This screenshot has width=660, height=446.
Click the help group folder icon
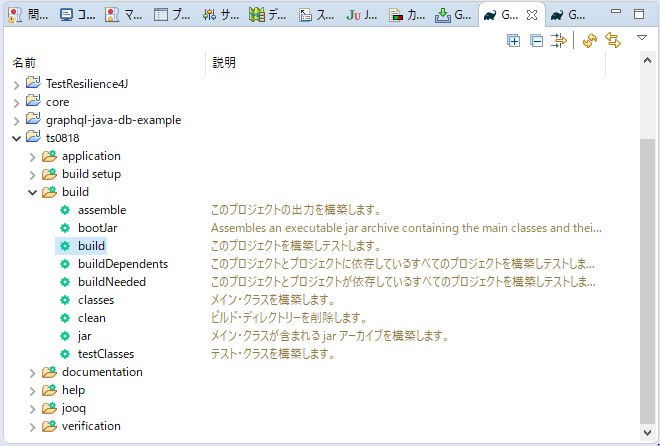pos(49,390)
